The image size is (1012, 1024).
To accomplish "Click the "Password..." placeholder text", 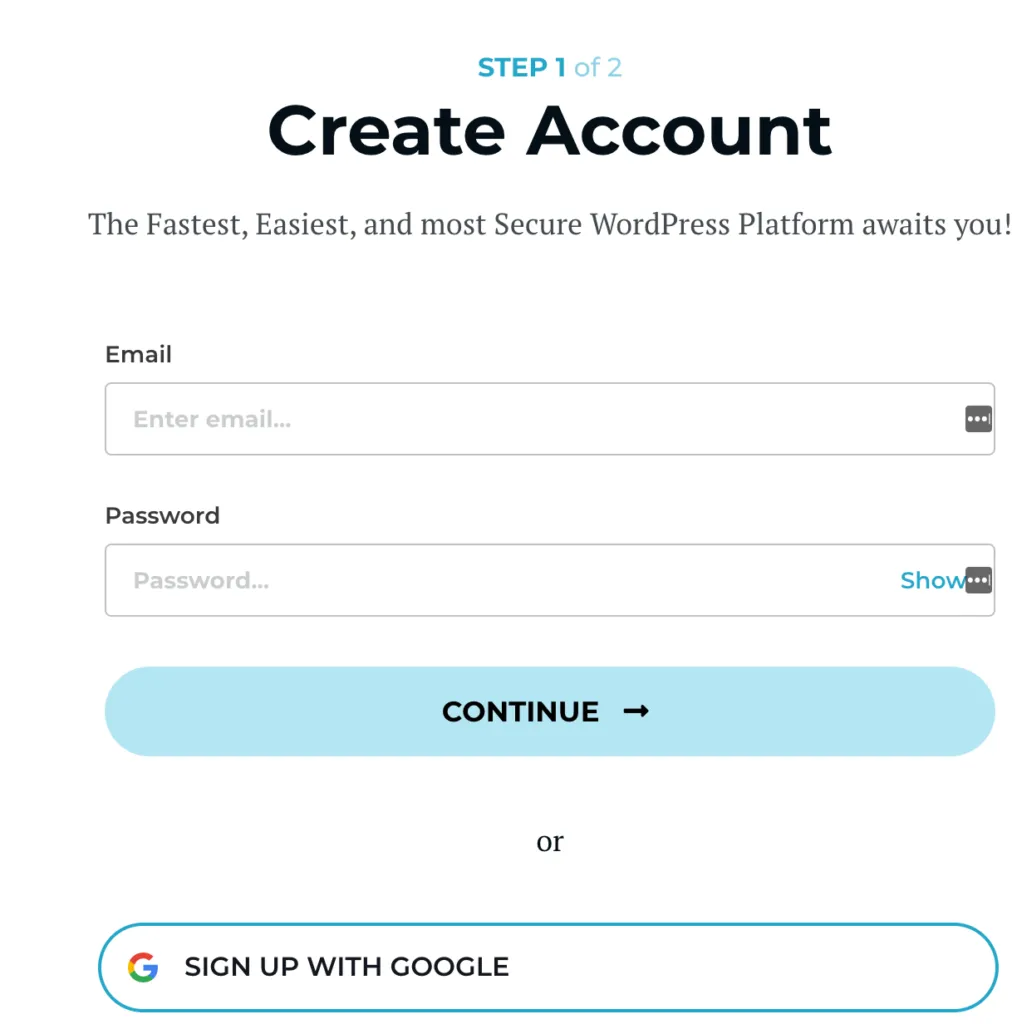I will [200, 580].
